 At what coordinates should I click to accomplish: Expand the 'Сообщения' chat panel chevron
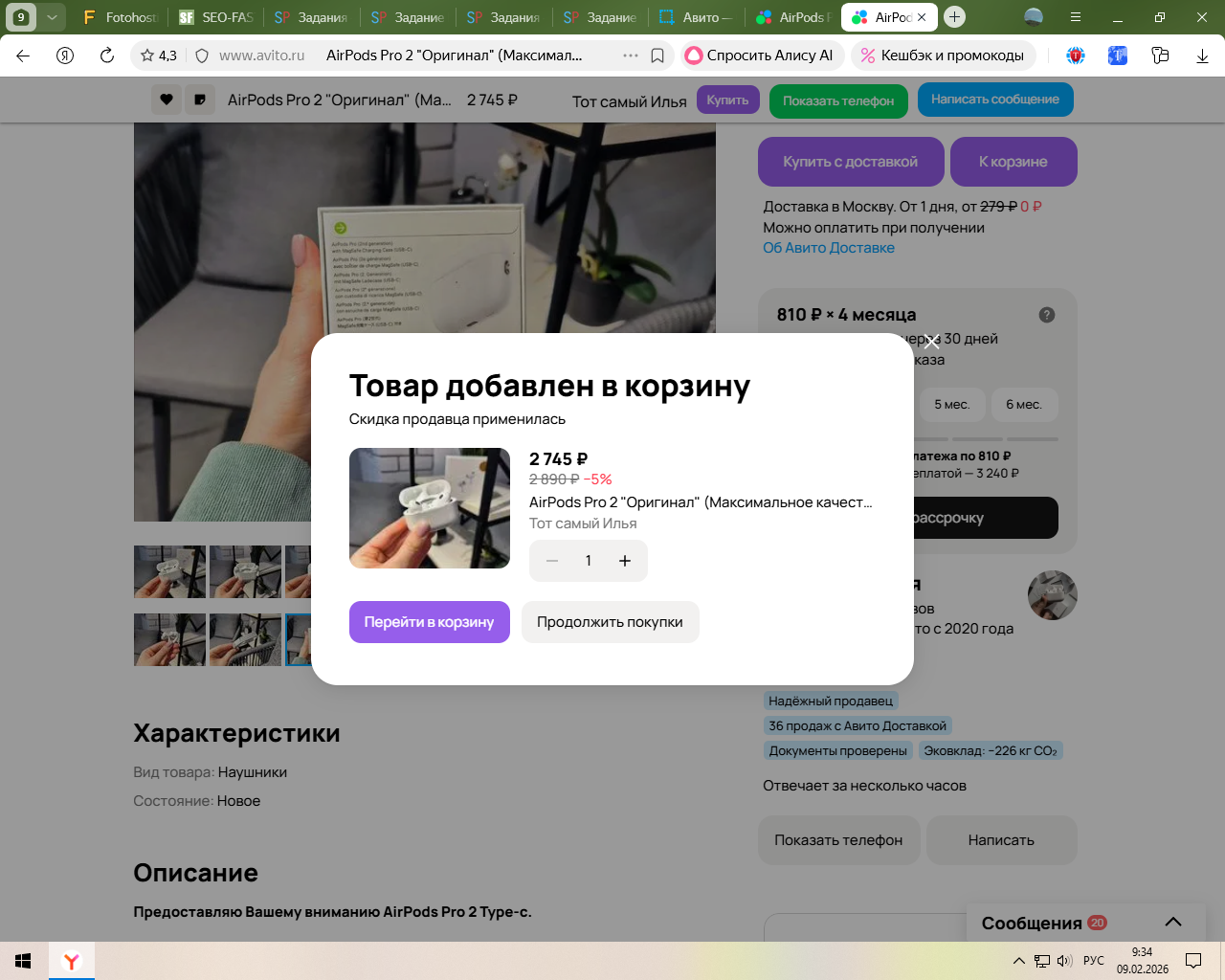(x=1173, y=923)
